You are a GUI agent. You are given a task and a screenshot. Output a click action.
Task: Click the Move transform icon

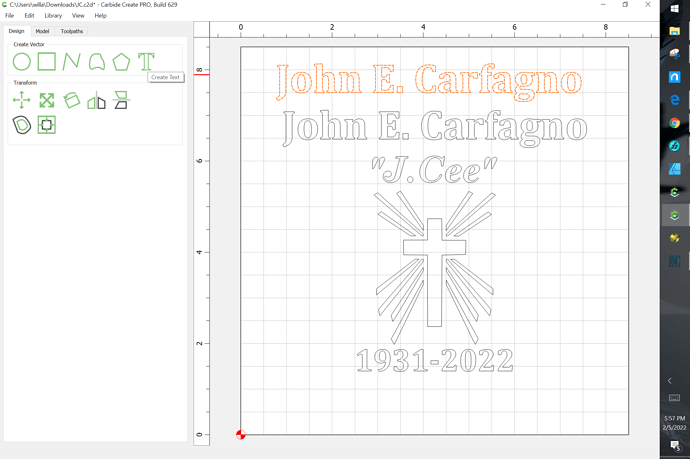22,100
